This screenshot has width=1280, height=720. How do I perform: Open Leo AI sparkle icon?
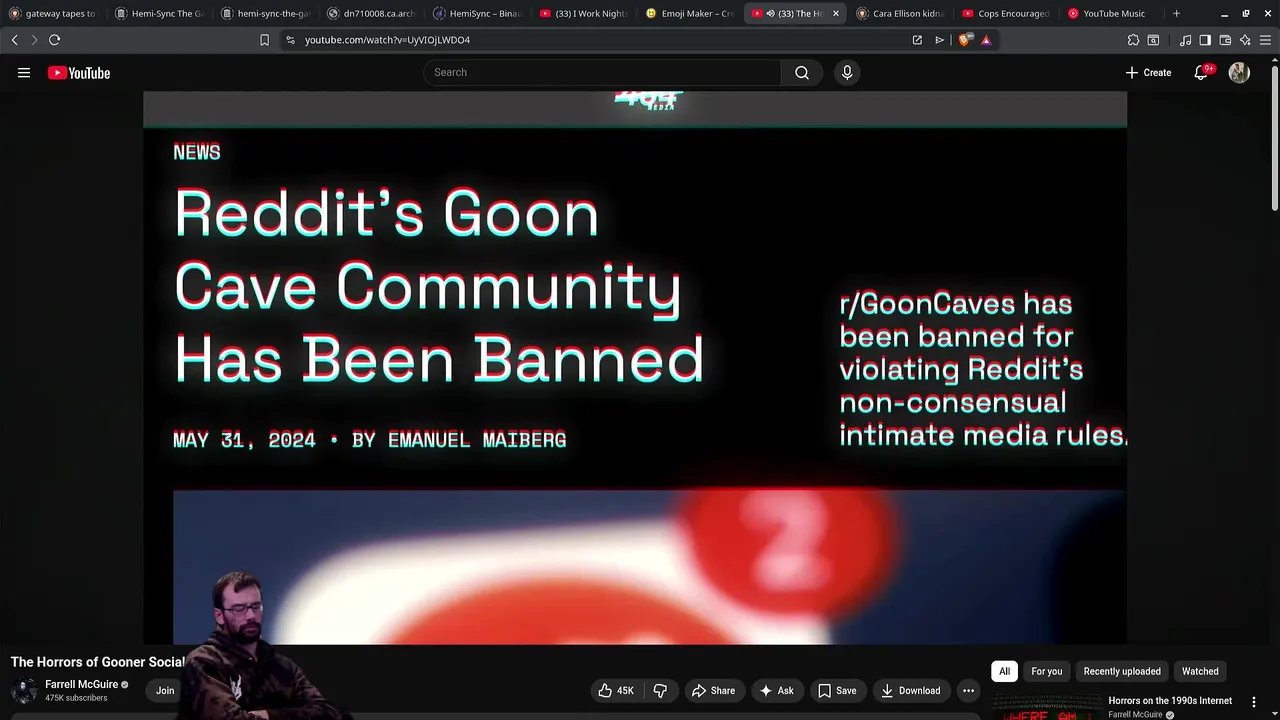[x=1245, y=40]
